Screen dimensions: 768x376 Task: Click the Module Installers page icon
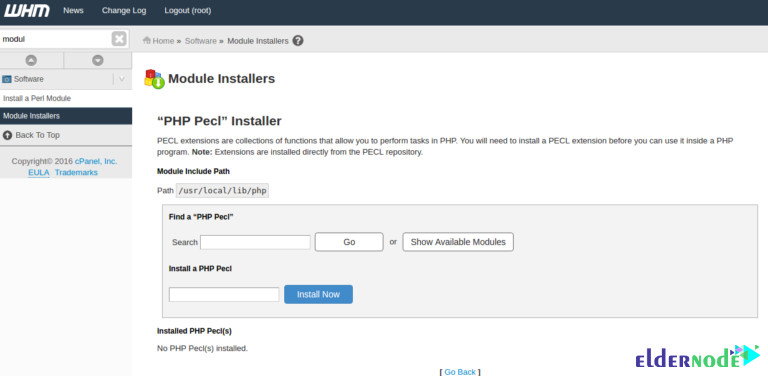click(154, 79)
